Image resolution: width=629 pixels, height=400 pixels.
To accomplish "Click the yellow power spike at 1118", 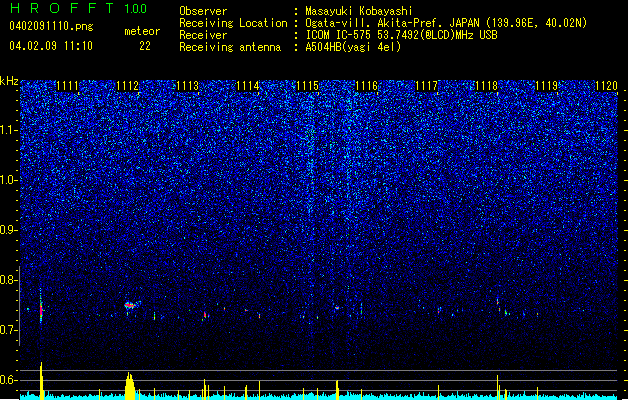I will [497, 386].
